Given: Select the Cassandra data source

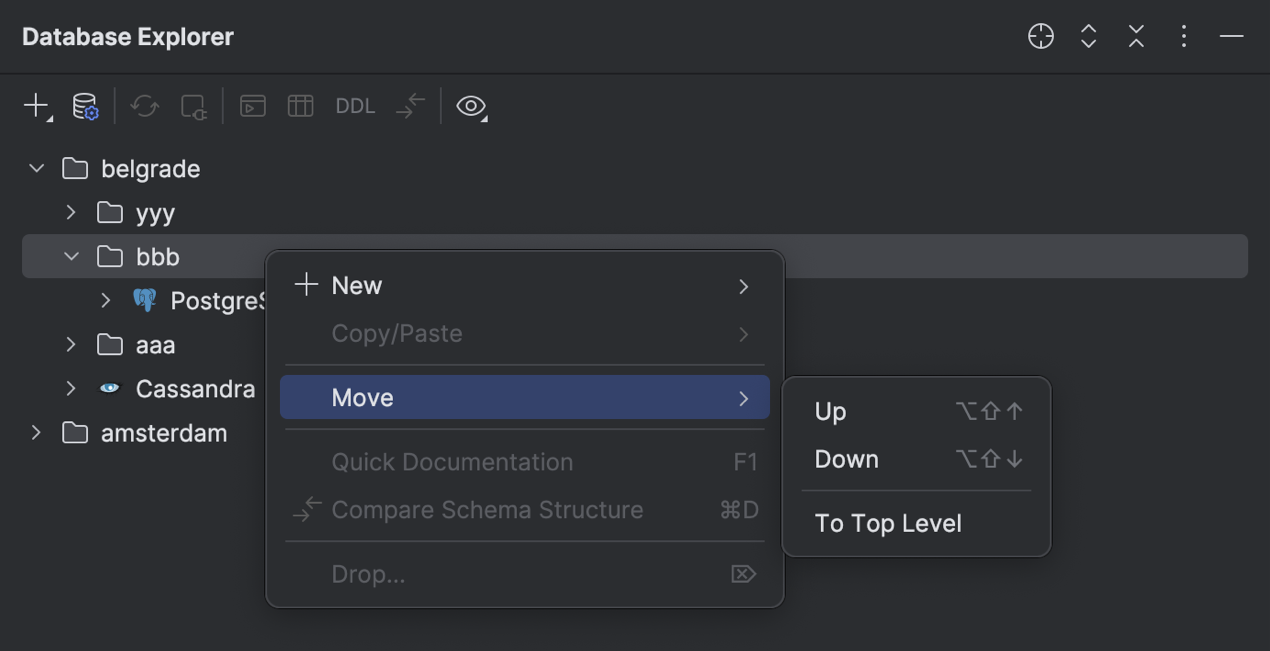Looking at the screenshot, I should (194, 389).
